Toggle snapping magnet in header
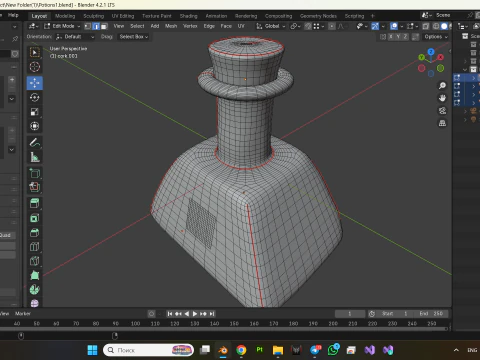Image resolution: width=480 pixels, height=360 pixels. pos(308,26)
